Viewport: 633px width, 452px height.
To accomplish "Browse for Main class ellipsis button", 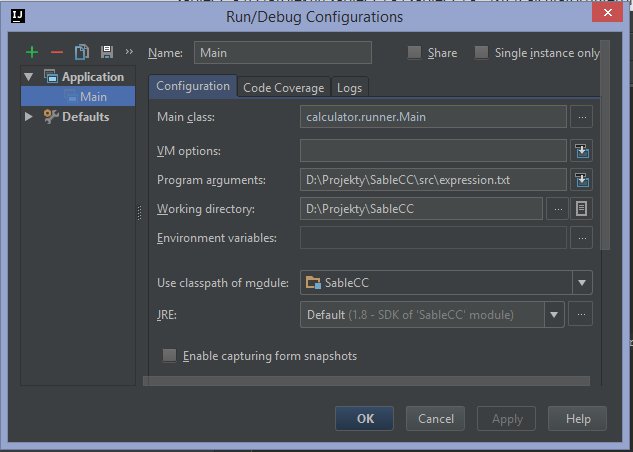I will (x=581, y=117).
